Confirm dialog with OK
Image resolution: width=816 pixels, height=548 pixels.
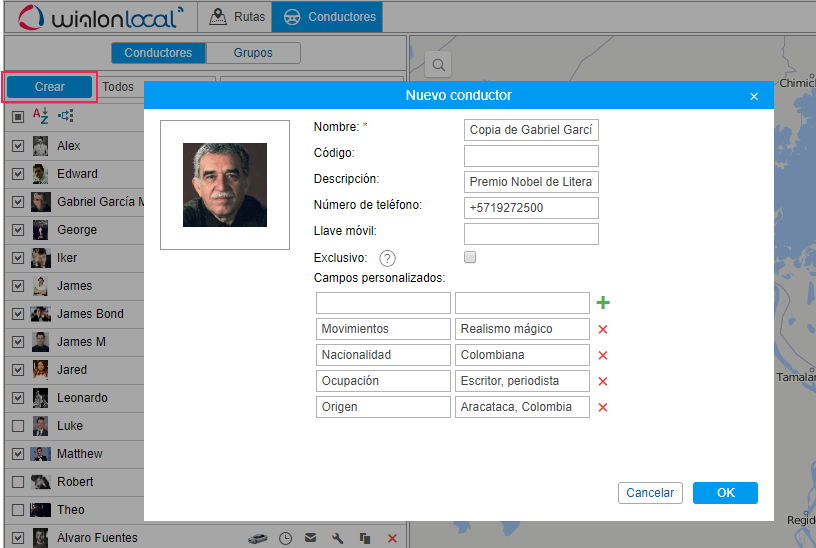click(725, 493)
